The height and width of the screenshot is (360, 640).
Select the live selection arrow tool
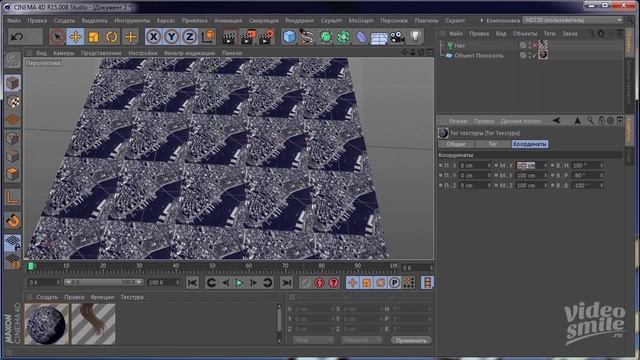[57, 37]
